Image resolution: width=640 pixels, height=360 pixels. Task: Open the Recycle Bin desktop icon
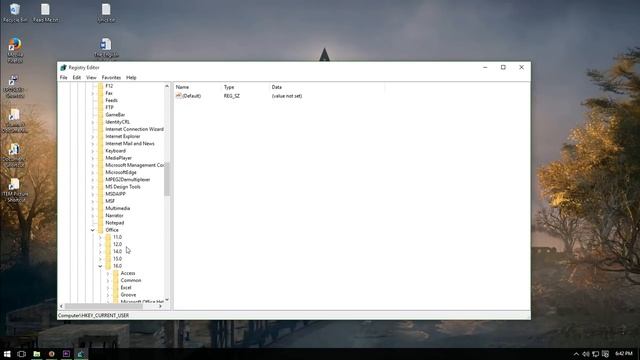click(x=15, y=13)
